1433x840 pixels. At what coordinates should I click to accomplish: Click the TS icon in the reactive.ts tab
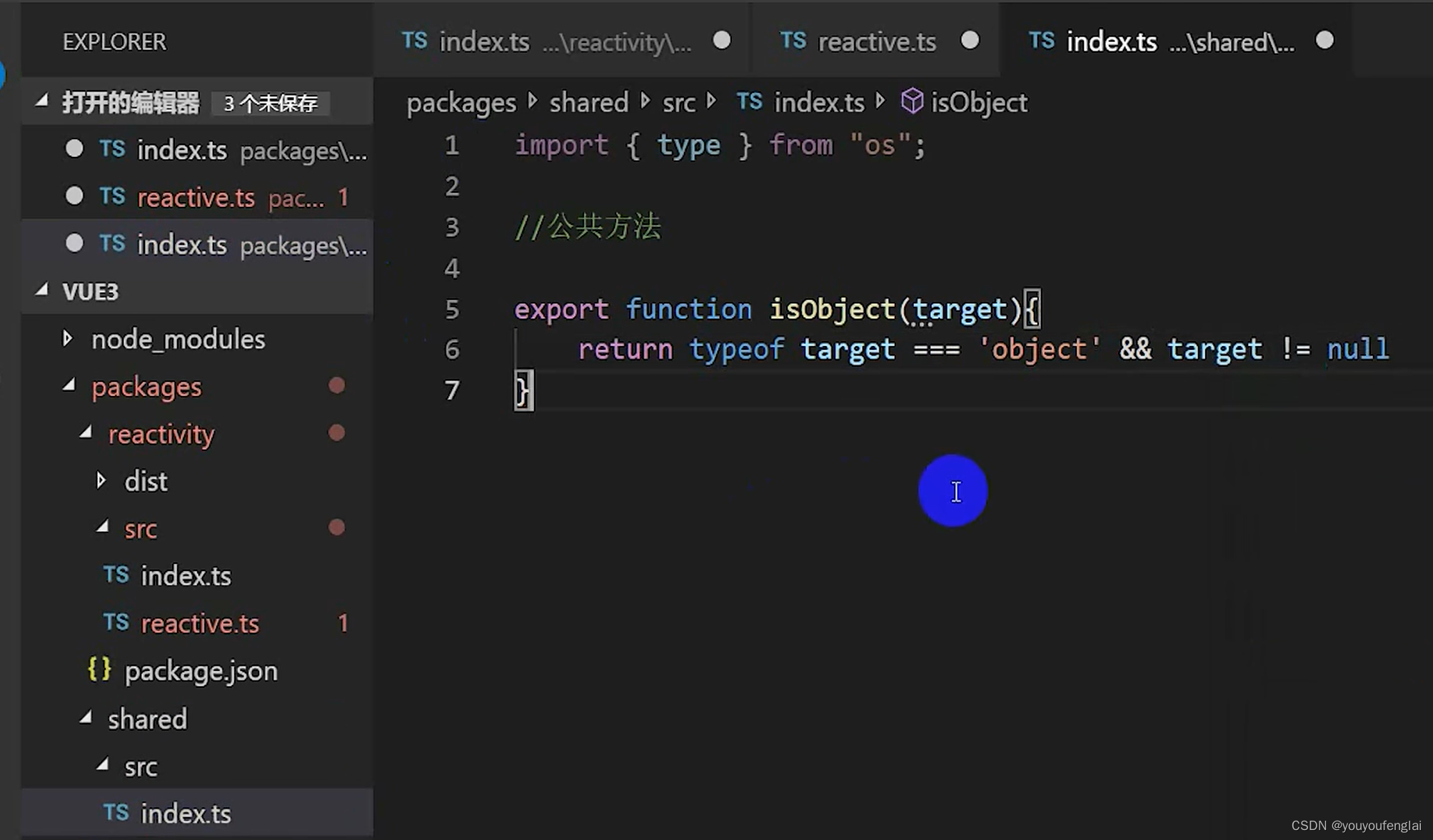[794, 41]
